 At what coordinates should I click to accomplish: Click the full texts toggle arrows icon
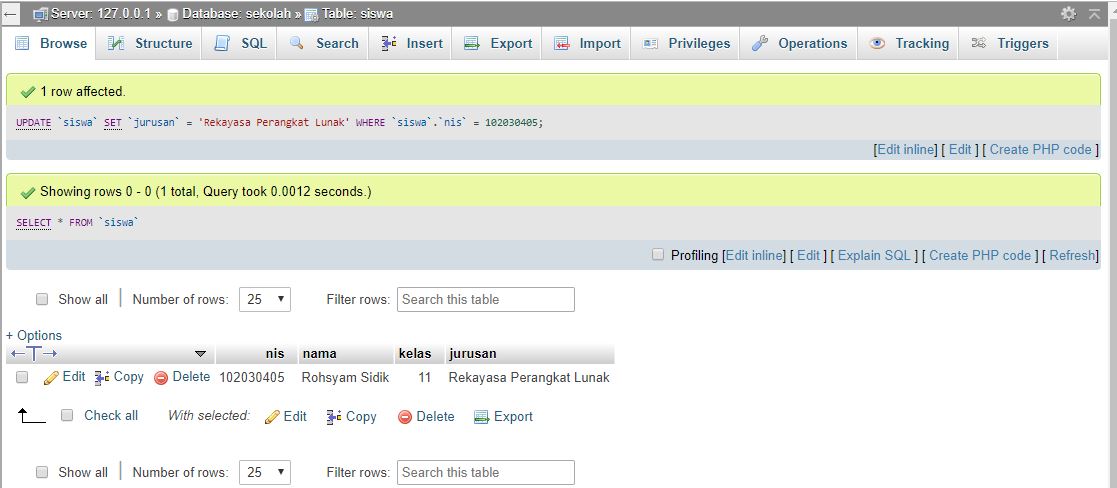[x=34, y=353]
